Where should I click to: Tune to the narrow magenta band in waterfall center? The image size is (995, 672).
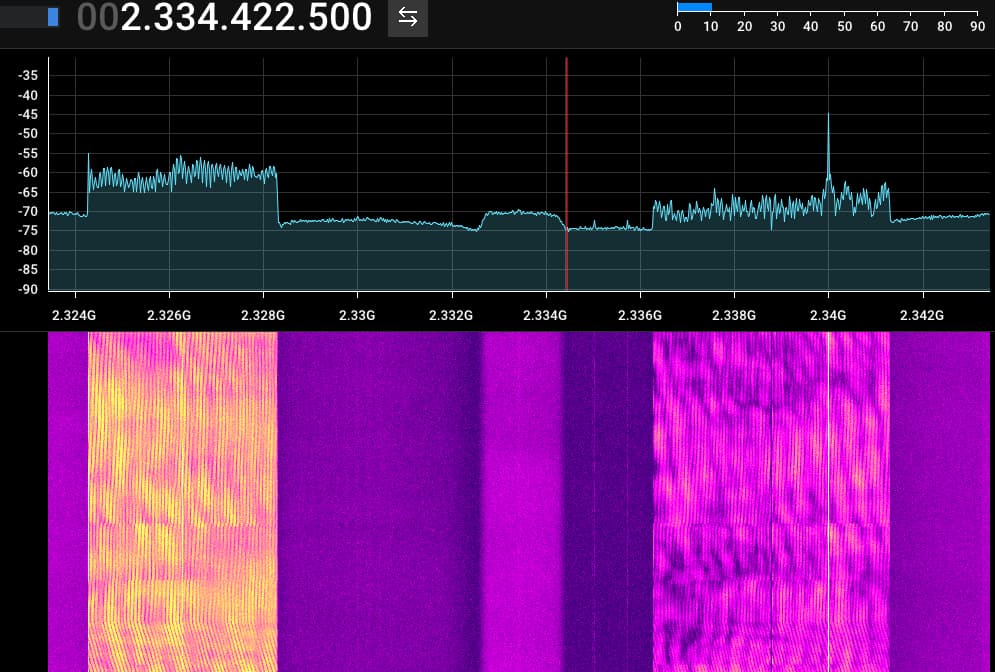(x=522, y=501)
